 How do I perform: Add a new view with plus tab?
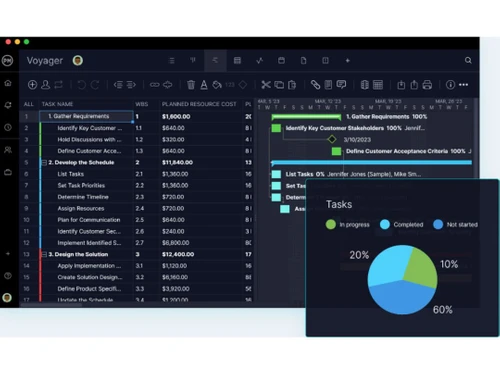(x=348, y=60)
